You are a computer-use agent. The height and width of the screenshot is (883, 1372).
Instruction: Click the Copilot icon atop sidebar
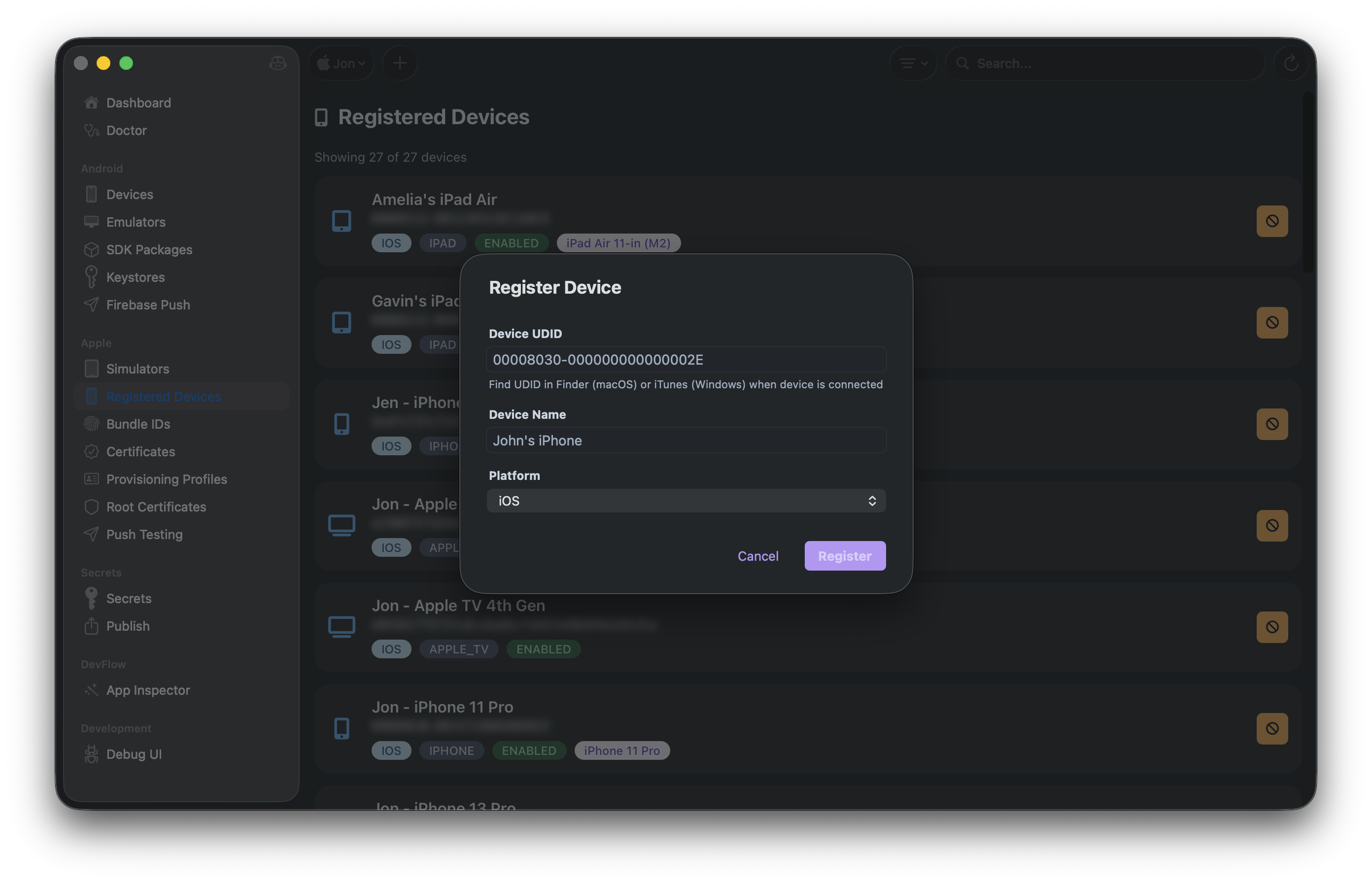[278, 63]
